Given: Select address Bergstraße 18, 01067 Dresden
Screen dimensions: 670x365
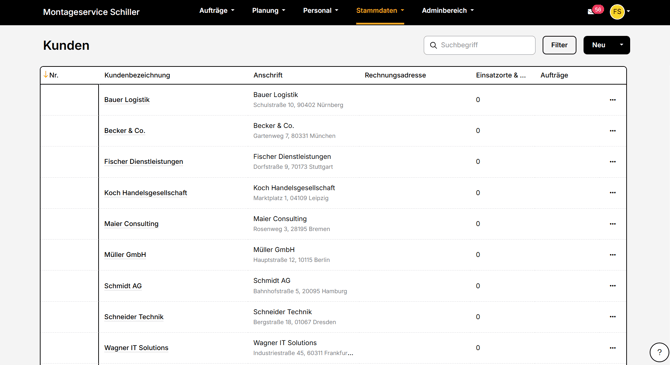Looking at the screenshot, I should [x=295, y=322].
